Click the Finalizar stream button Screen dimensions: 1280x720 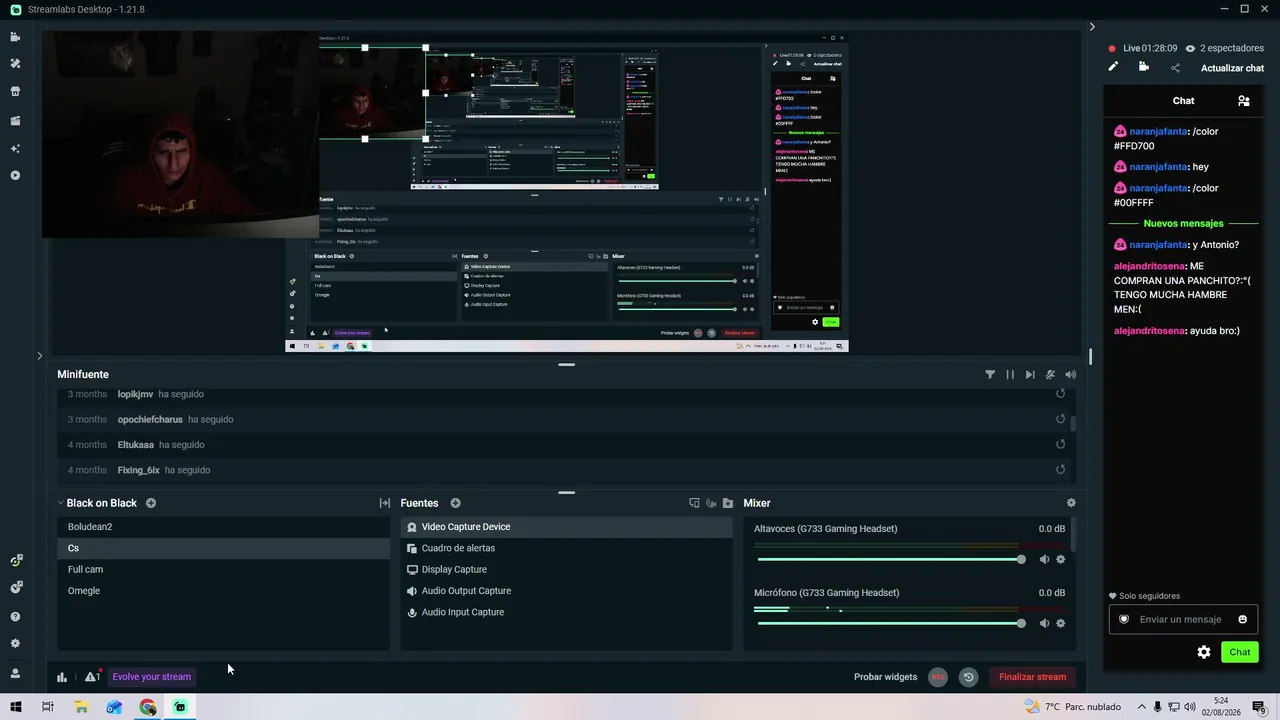click(1032, 677)
